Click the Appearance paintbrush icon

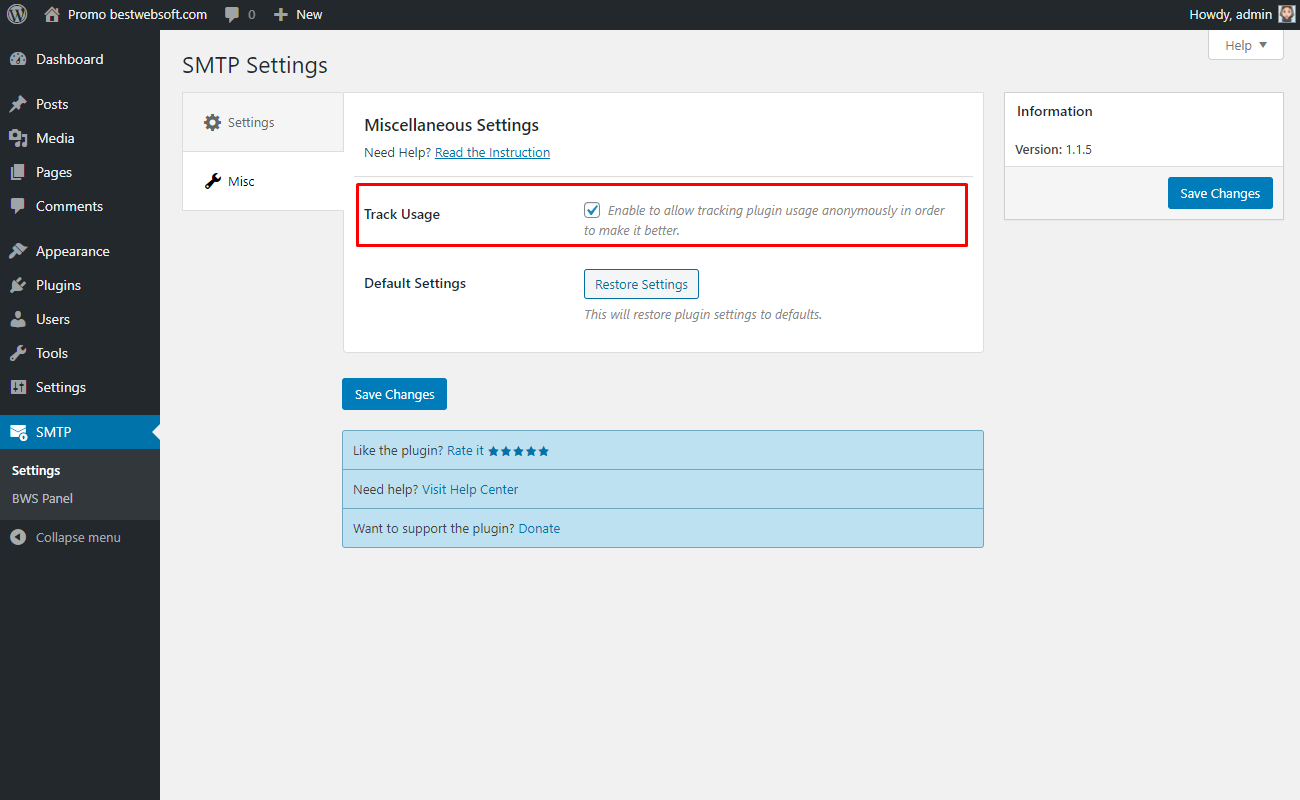tap(18, 251)
